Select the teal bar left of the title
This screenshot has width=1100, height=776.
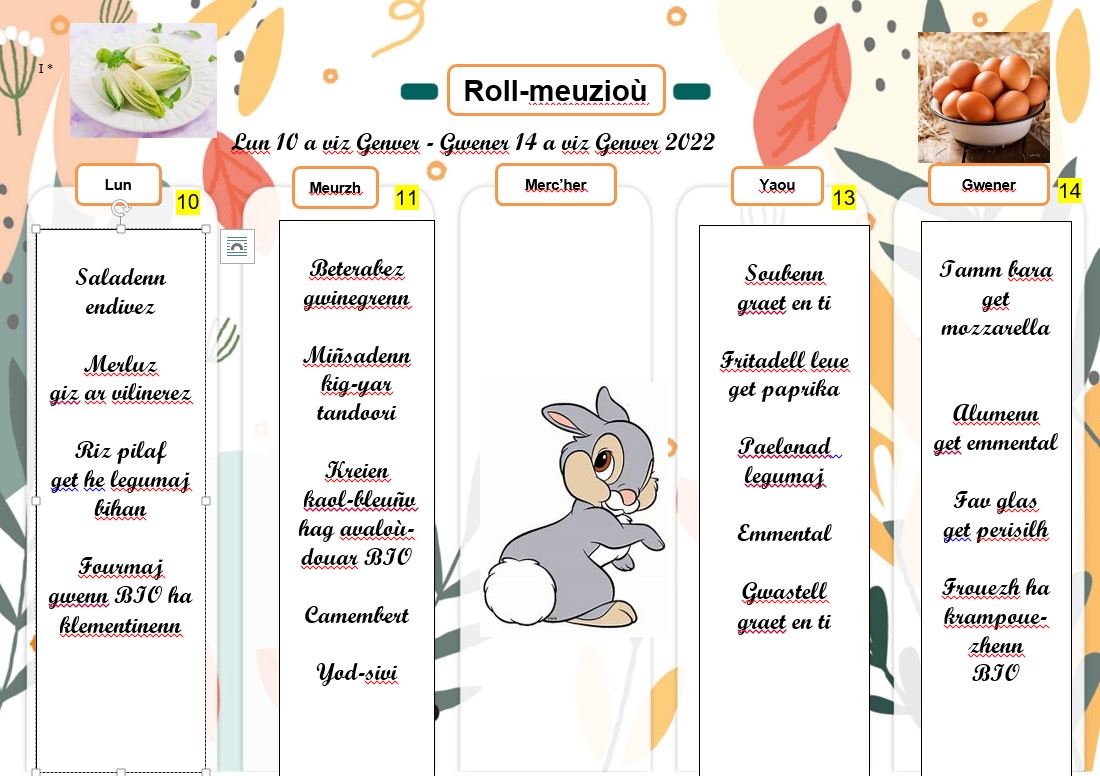(419, 92)
